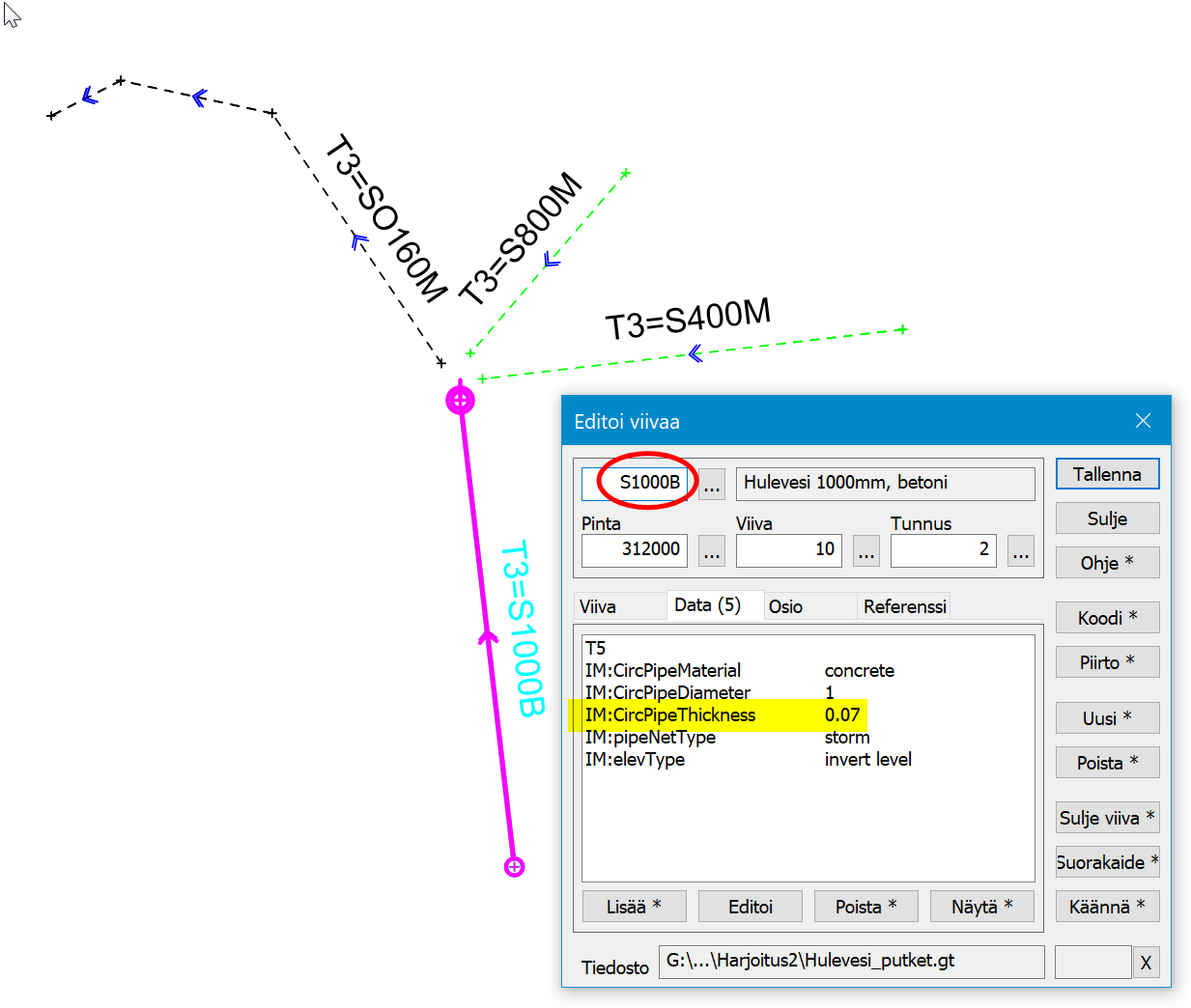Open browse button next to S1000B code

(712, 484)
